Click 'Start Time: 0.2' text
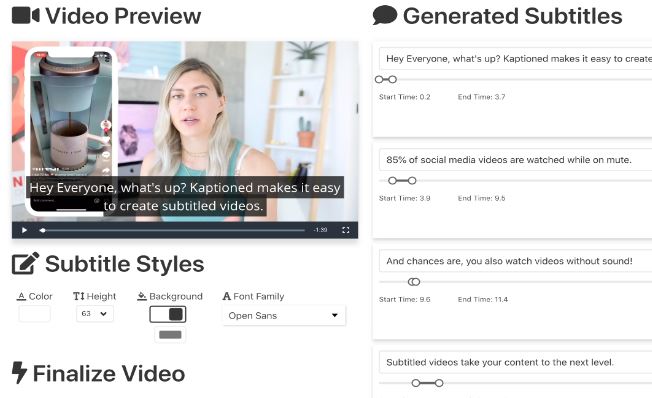 point(405,97)
